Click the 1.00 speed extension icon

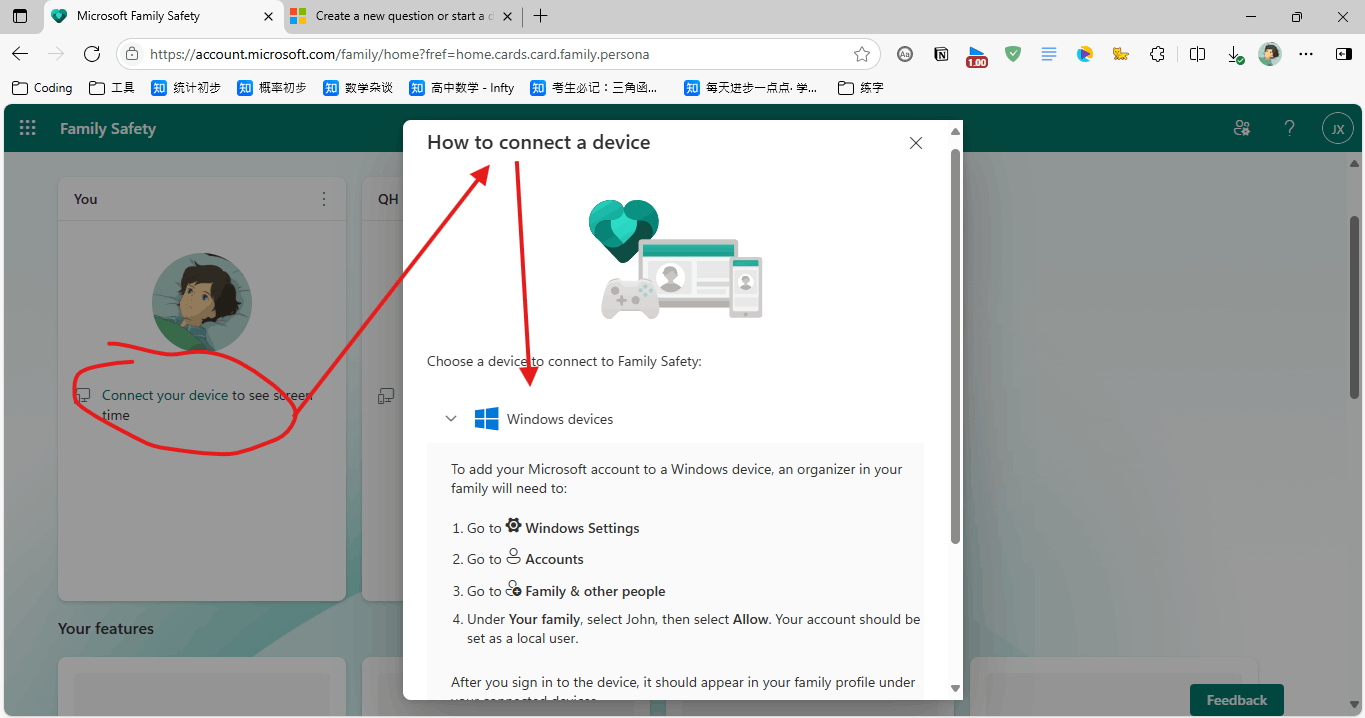point(977,56)
